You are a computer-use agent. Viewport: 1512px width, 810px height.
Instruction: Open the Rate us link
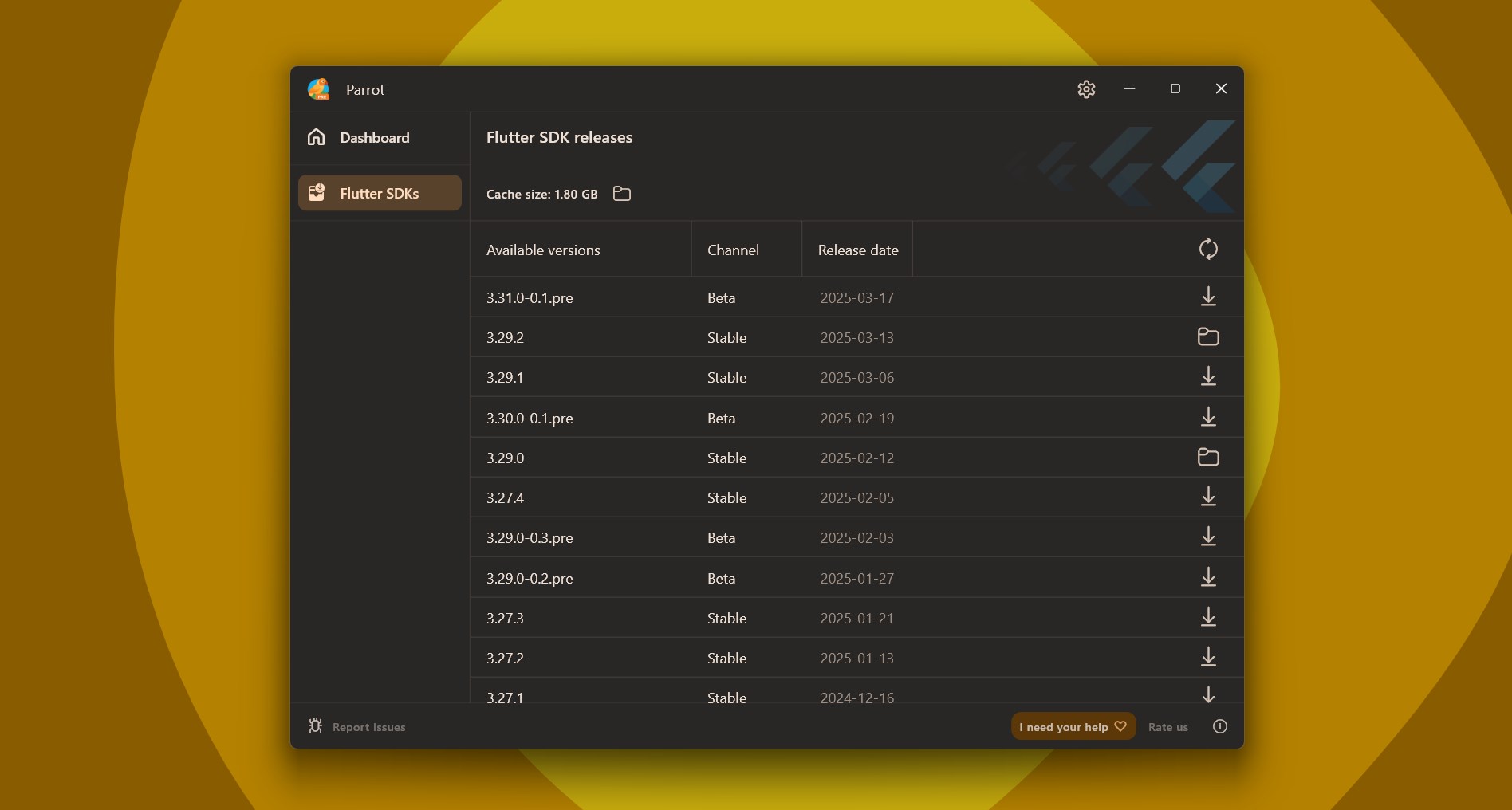tap(1168, 727)
